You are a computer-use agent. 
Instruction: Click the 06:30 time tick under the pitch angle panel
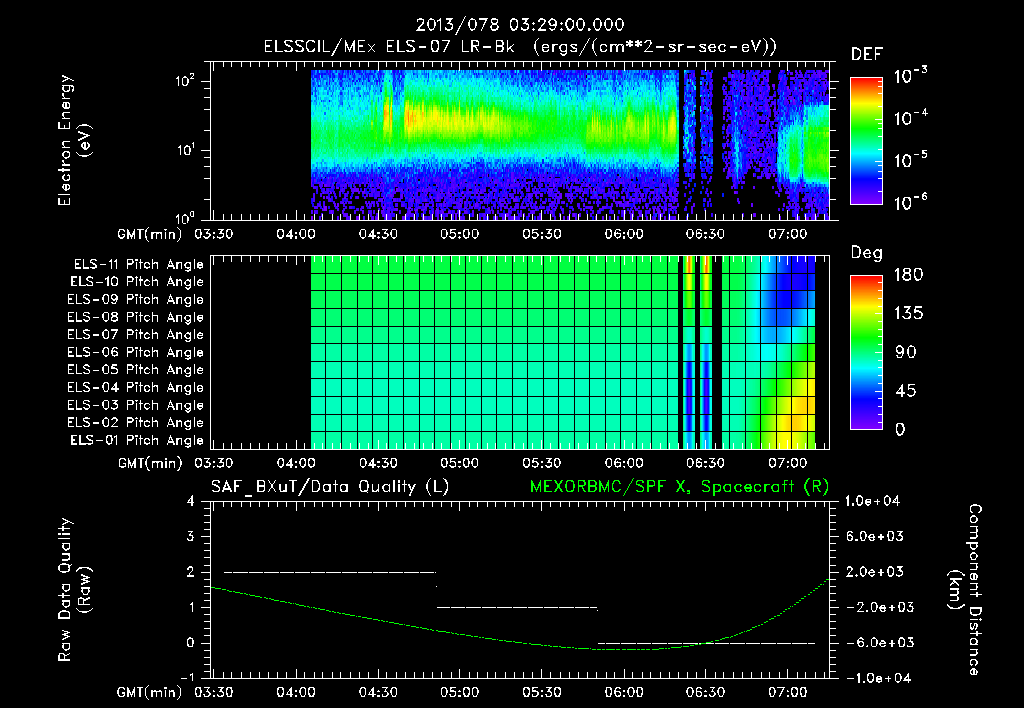click(x=705, y=463)
